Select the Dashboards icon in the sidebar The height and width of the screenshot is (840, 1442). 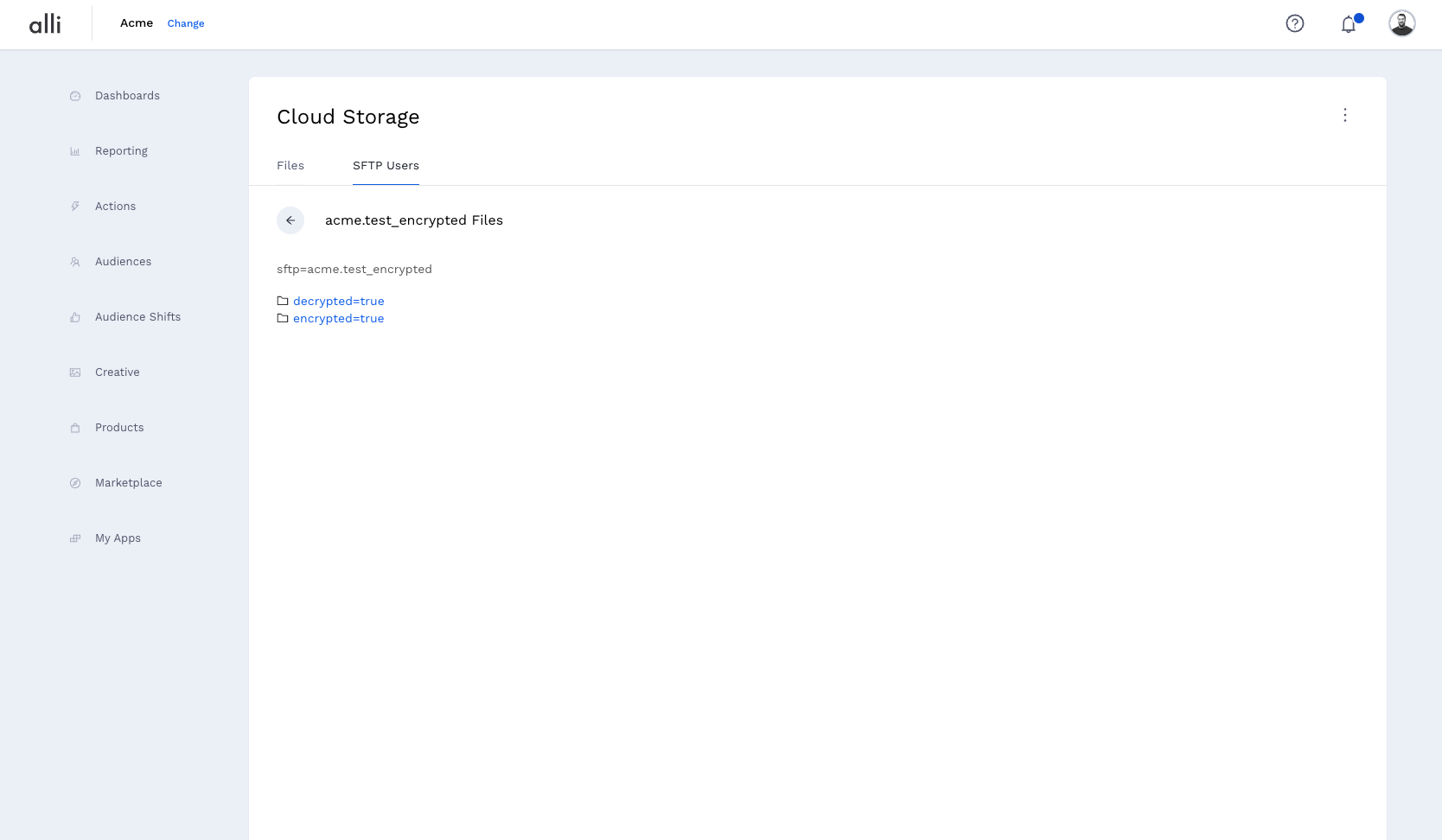click(x=76, y=95)
